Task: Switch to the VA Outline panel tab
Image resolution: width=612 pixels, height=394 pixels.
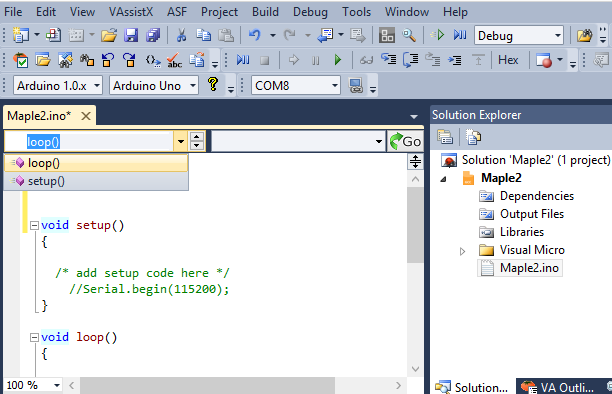Action: coord(558,387)
